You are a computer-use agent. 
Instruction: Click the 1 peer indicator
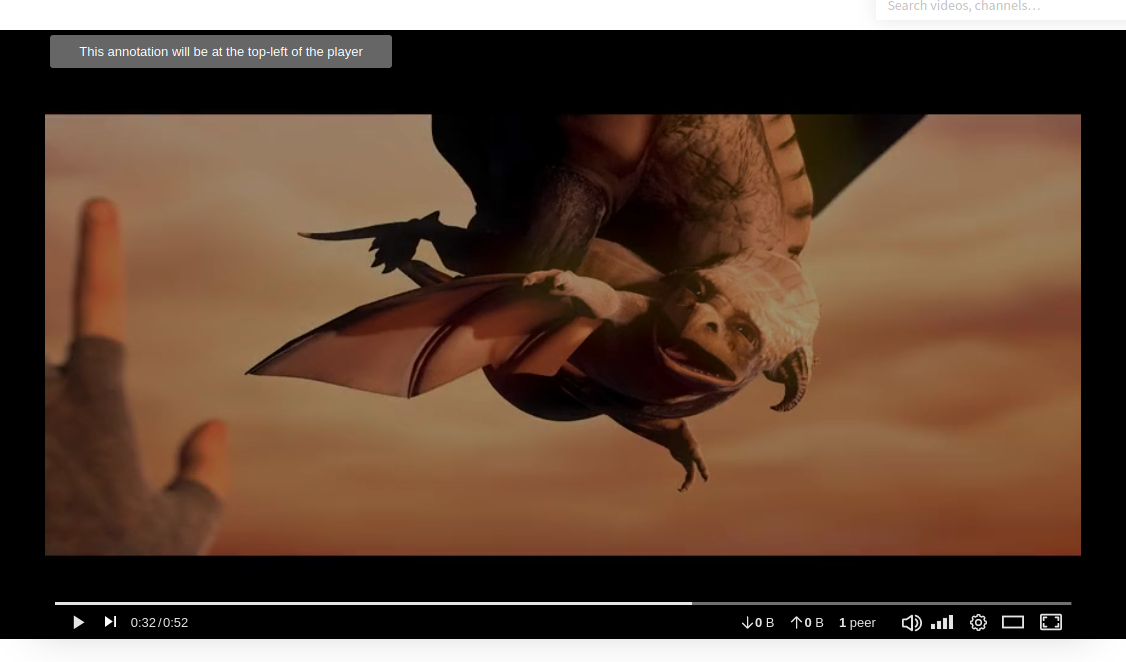[857, 622]
